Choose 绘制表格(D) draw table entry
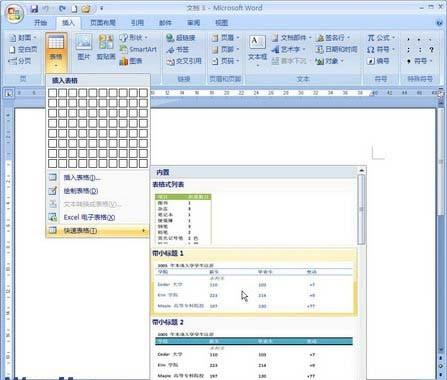 coord(97,191)
